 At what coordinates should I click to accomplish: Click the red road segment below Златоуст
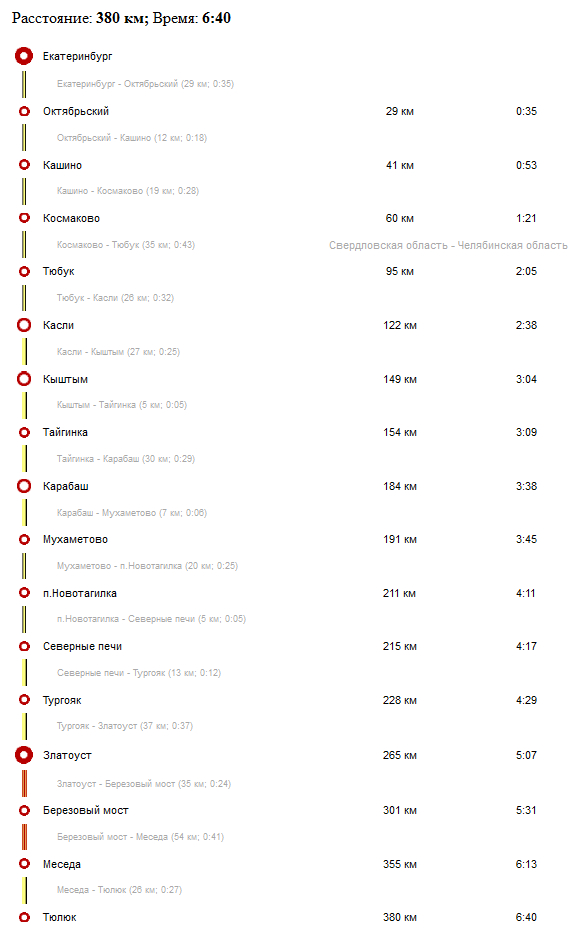(24, 783)
